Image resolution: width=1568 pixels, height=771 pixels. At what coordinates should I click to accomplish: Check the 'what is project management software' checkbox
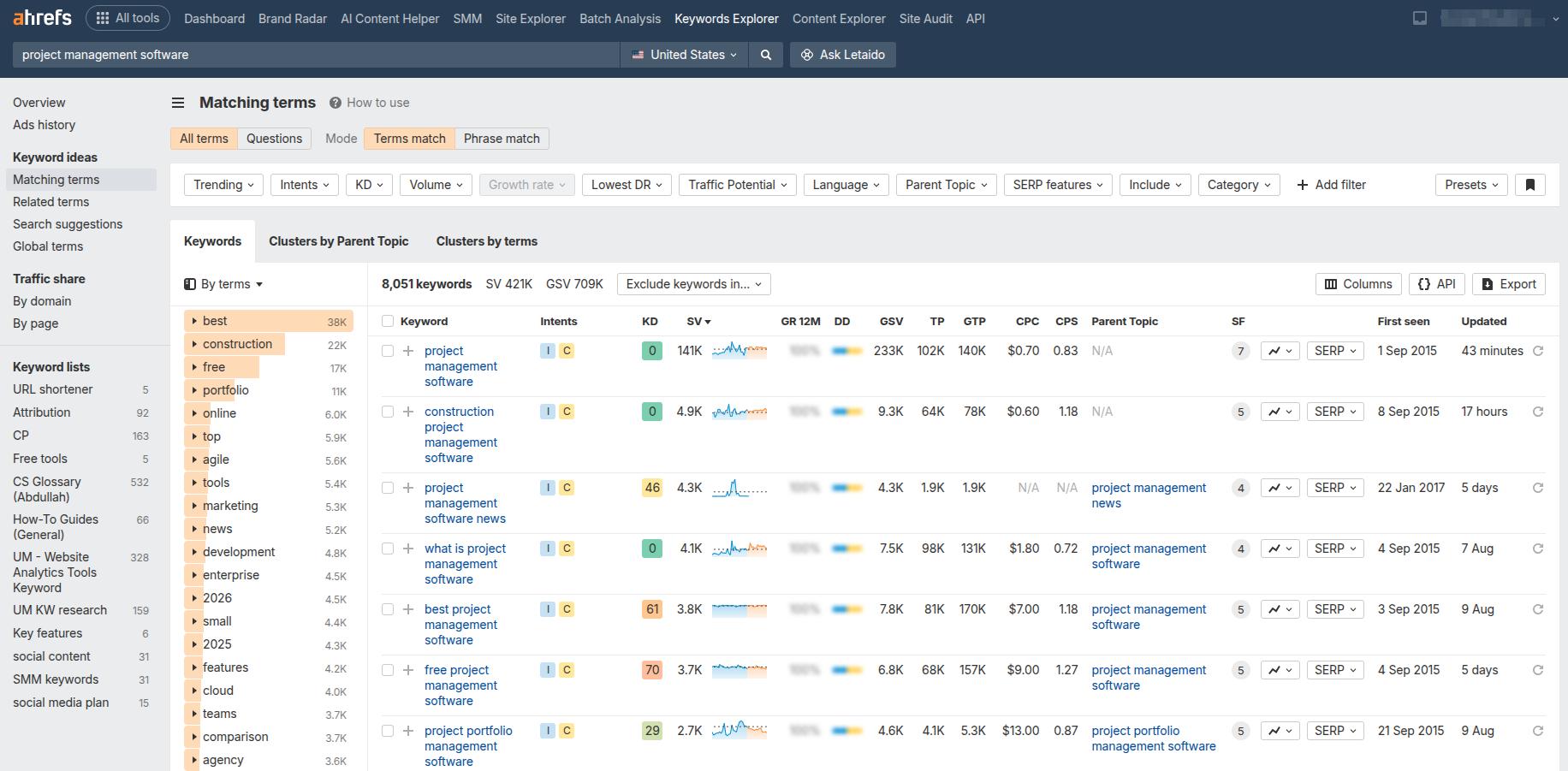pos(388,549)
